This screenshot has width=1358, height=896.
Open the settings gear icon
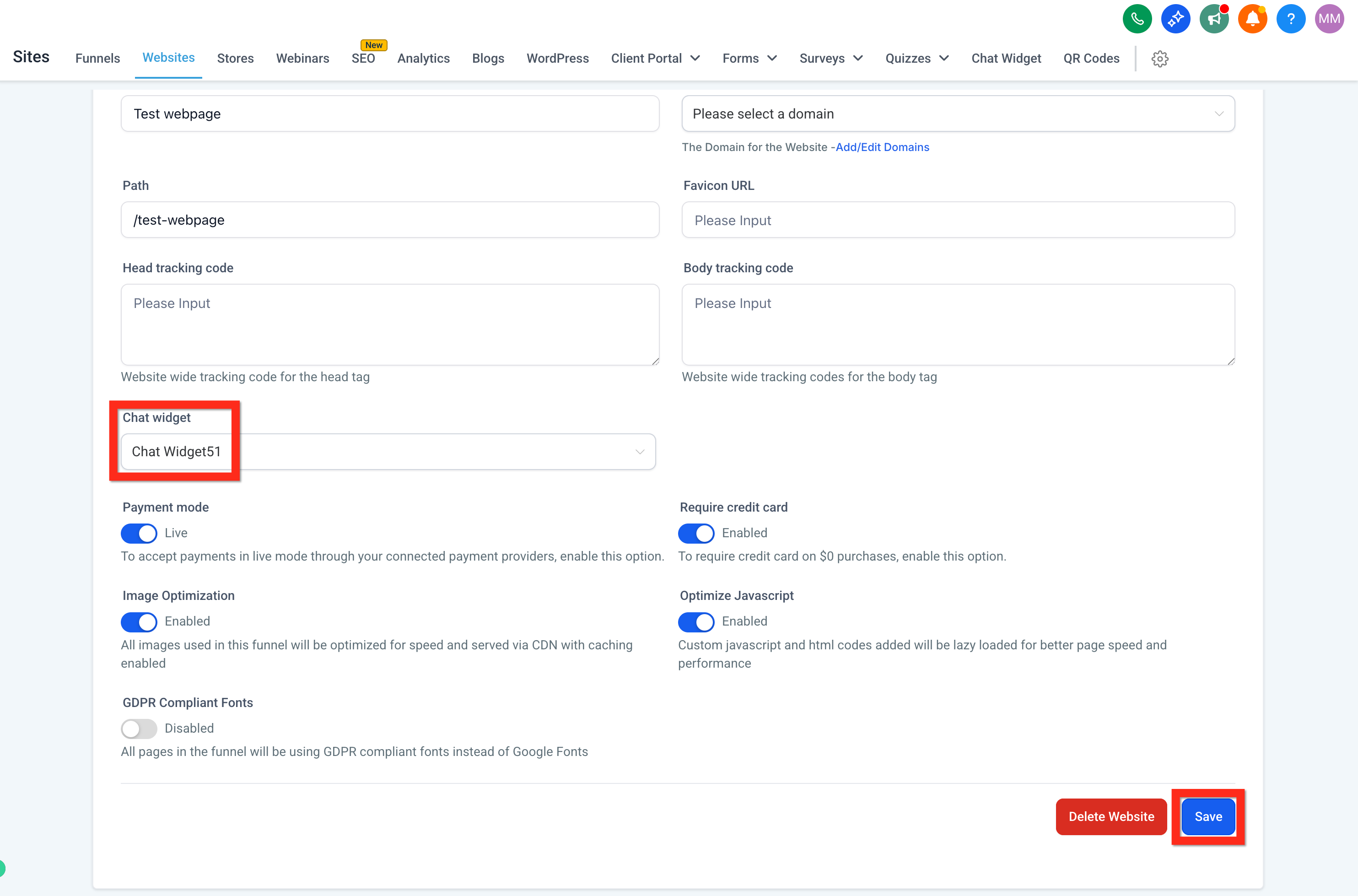(x=1160, y=58)
